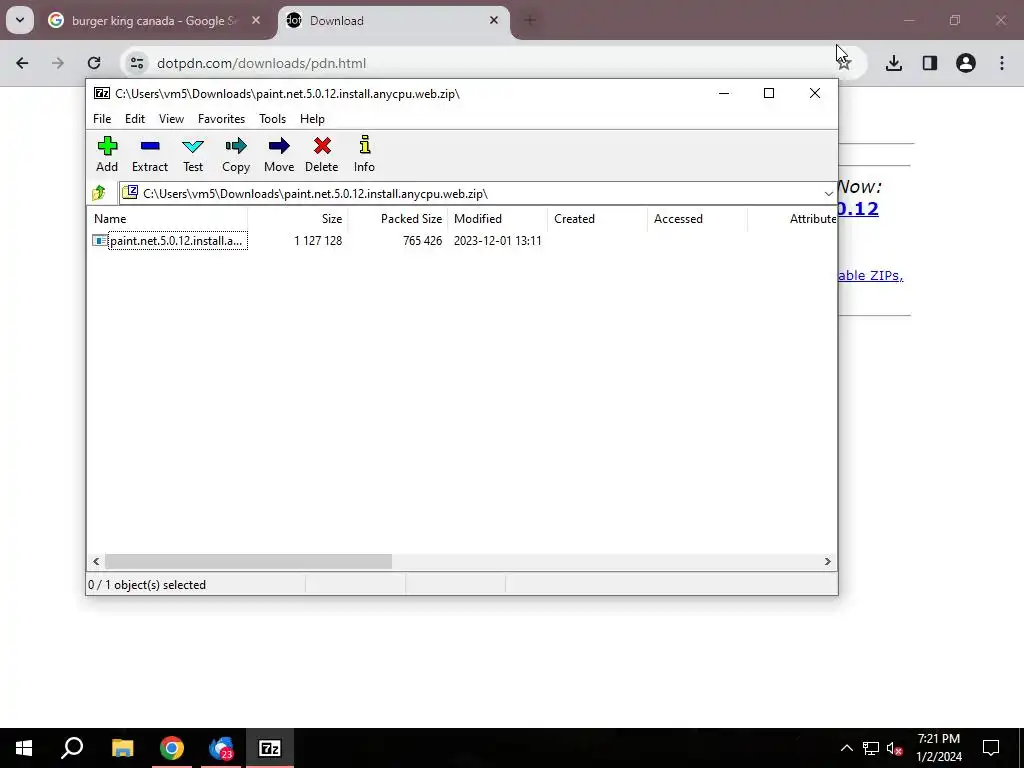Open the notification center icon
This screenshot has width=1024, height=768.
pos(991,748)
